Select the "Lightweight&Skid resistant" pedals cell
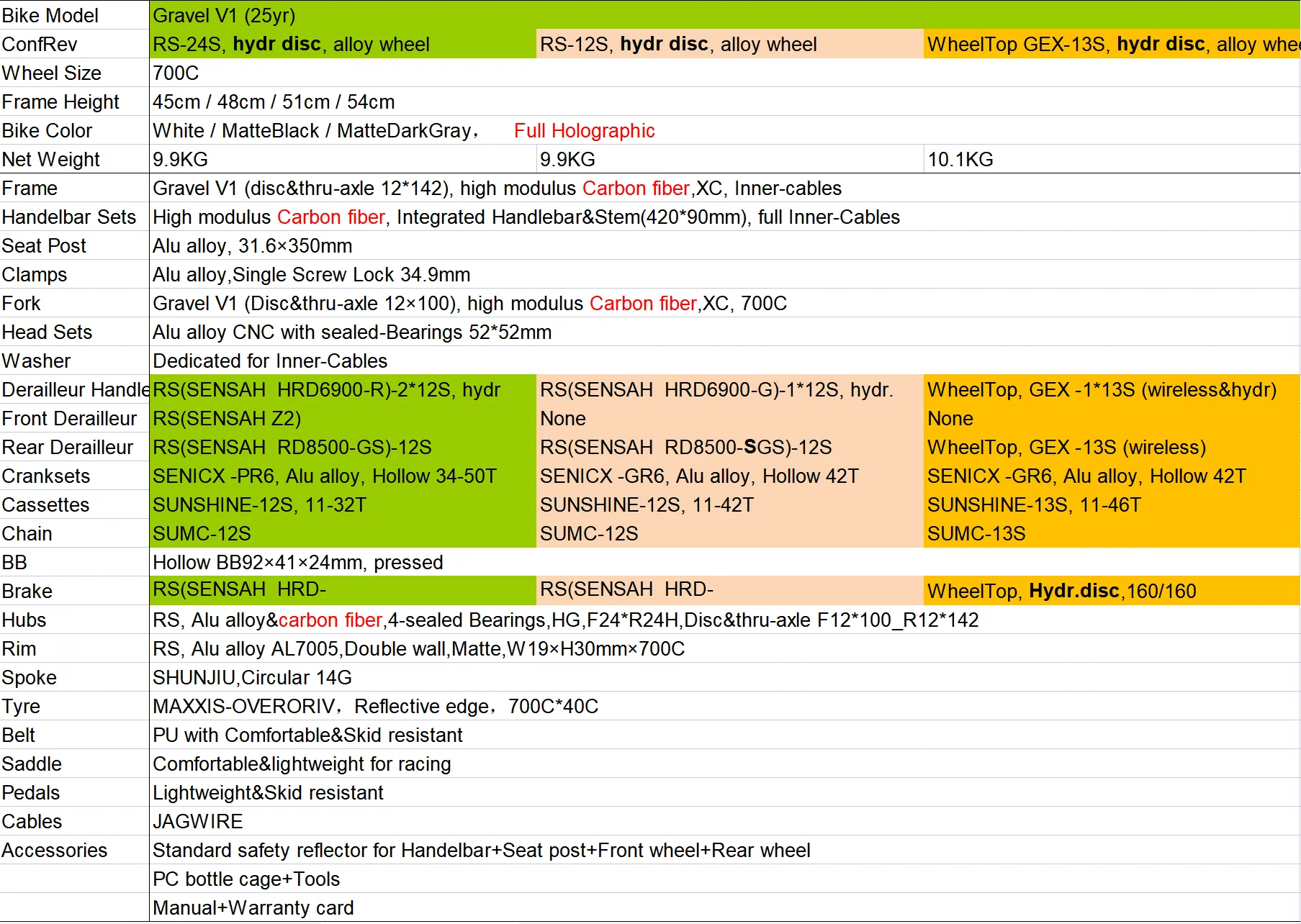The width and height of the screenshot is (1301, 924). [x=724, y=792]
